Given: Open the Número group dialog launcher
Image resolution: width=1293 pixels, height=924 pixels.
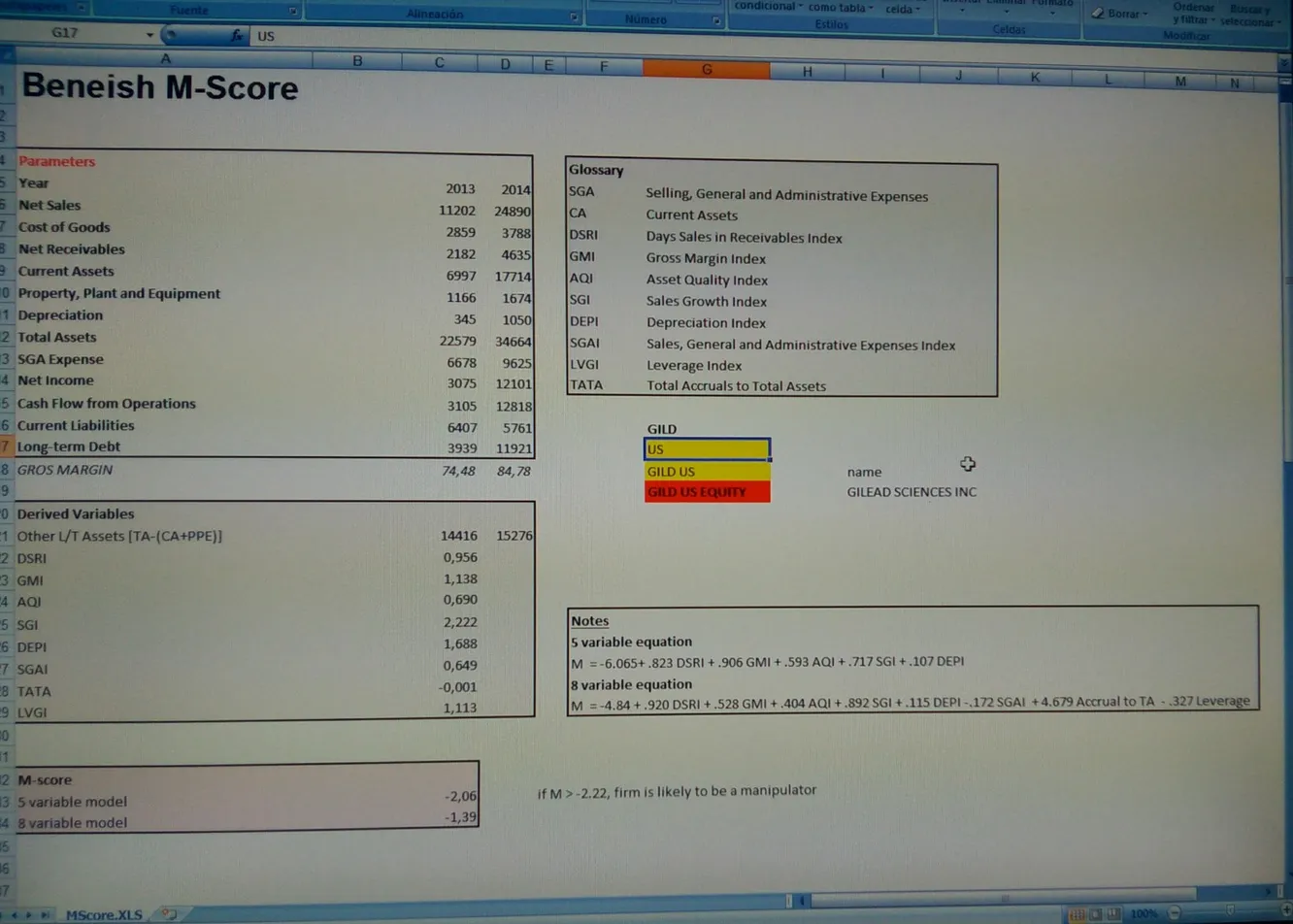Looking at the screenshot, I should [x=716, y=20].
